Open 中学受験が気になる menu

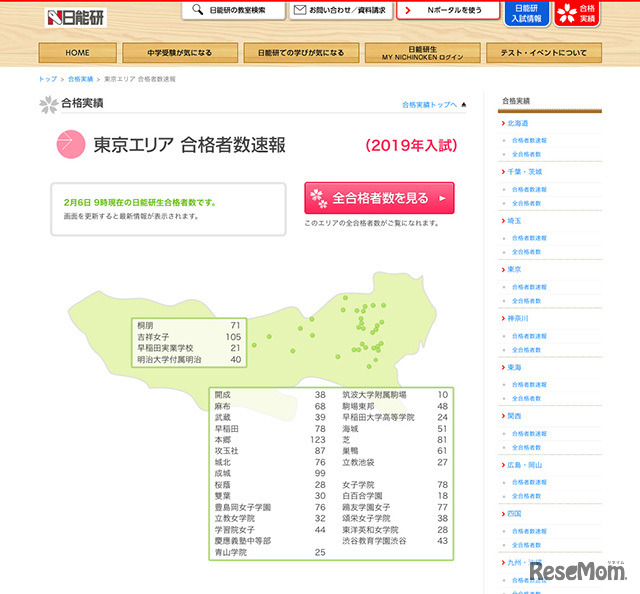tap(180, 53)
